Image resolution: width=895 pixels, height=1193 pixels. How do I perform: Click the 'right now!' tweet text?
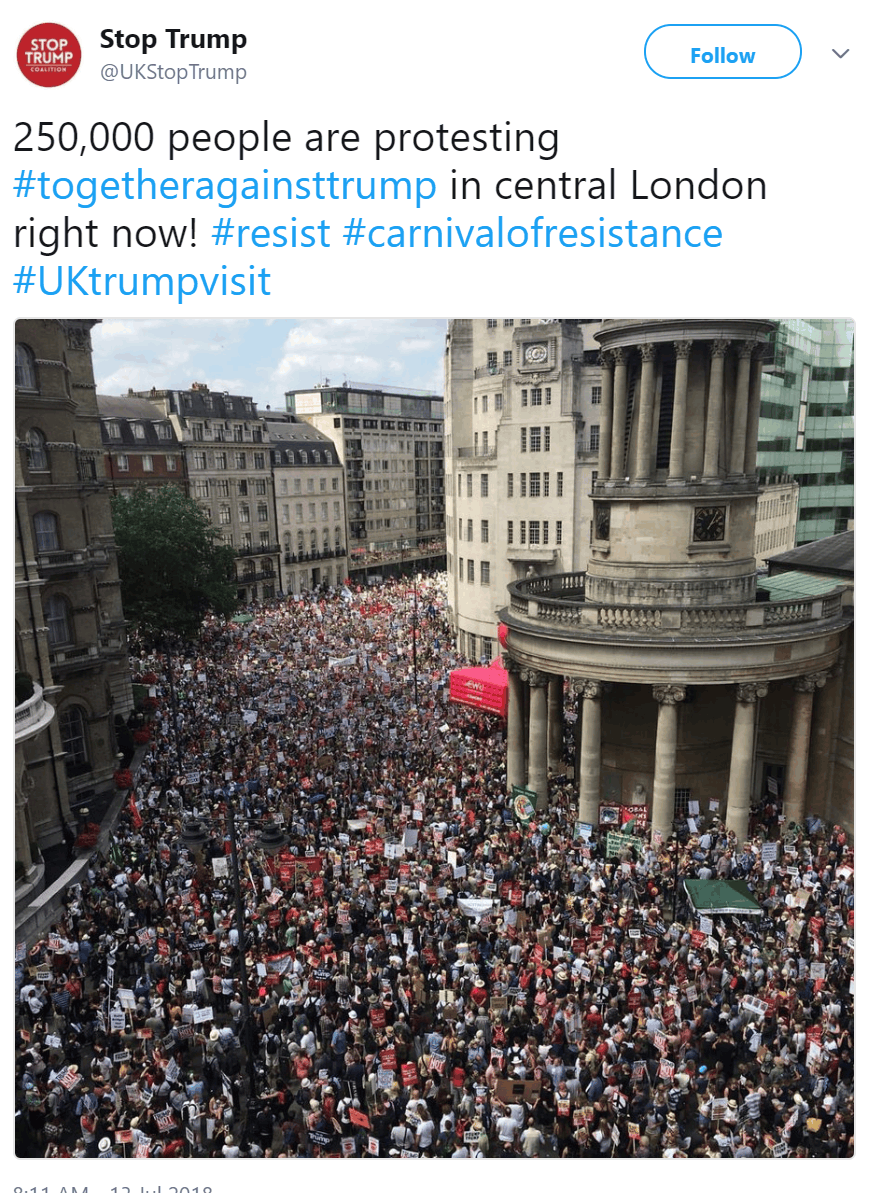pos(106,234)
